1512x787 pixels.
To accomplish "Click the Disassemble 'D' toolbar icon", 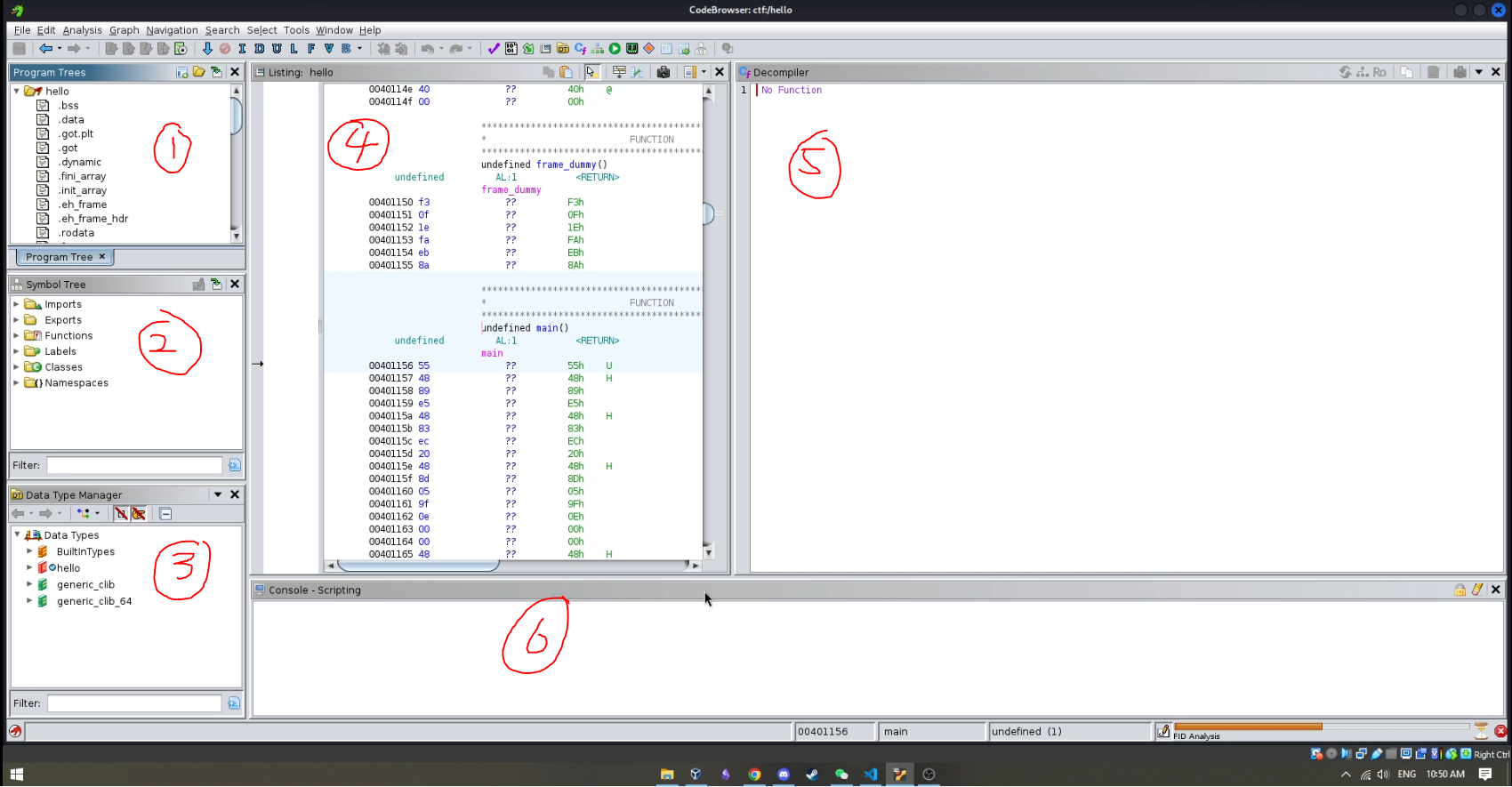I will point(259,49).
